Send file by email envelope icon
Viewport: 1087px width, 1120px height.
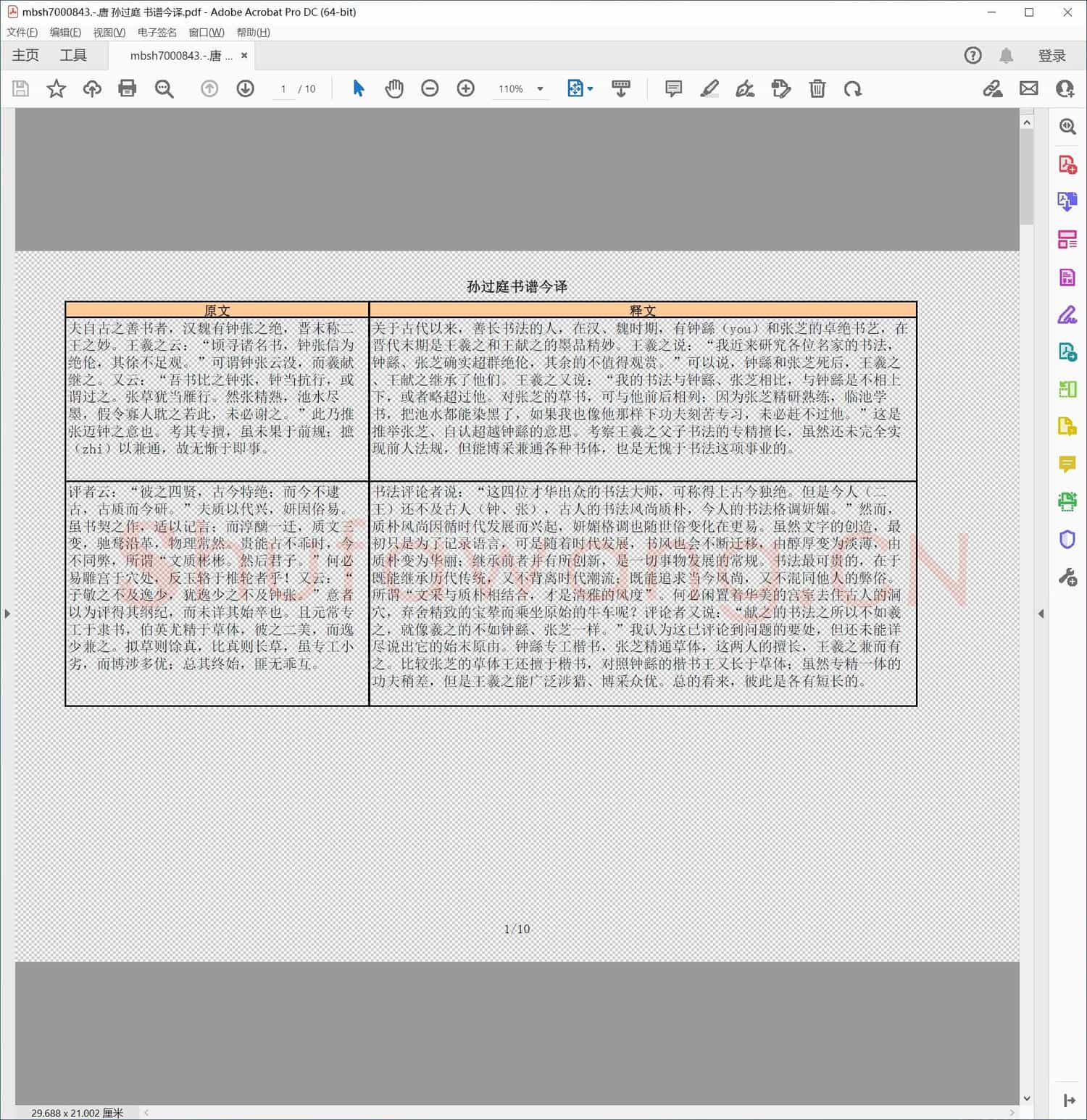tap(1028, 88)
